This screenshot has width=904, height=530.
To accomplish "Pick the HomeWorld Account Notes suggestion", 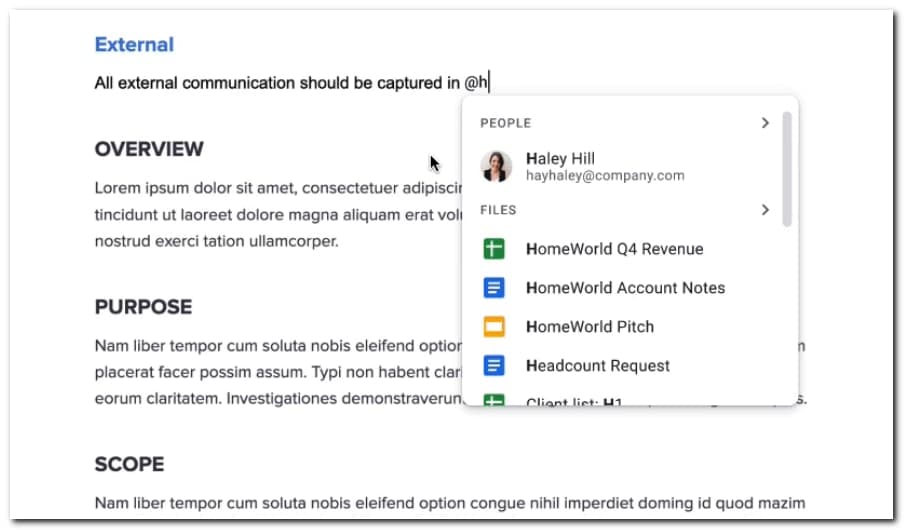I will tap(625, 288).
